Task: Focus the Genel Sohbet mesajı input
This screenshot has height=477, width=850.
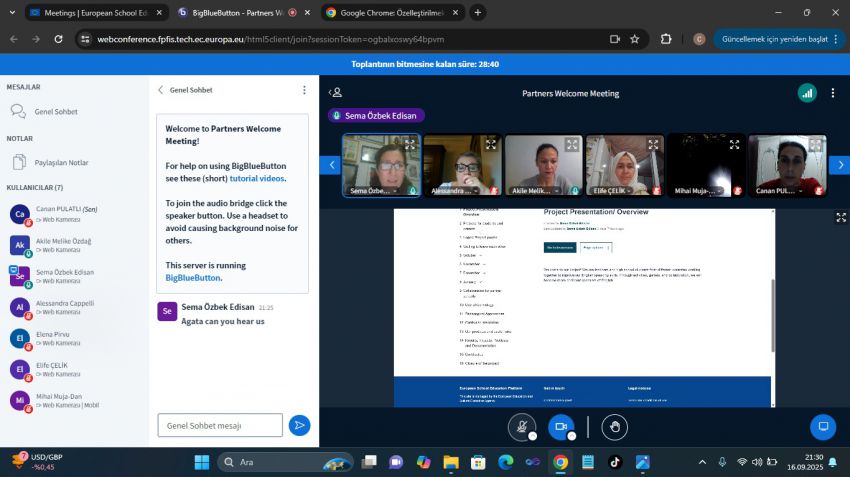Action: point(220,425)
